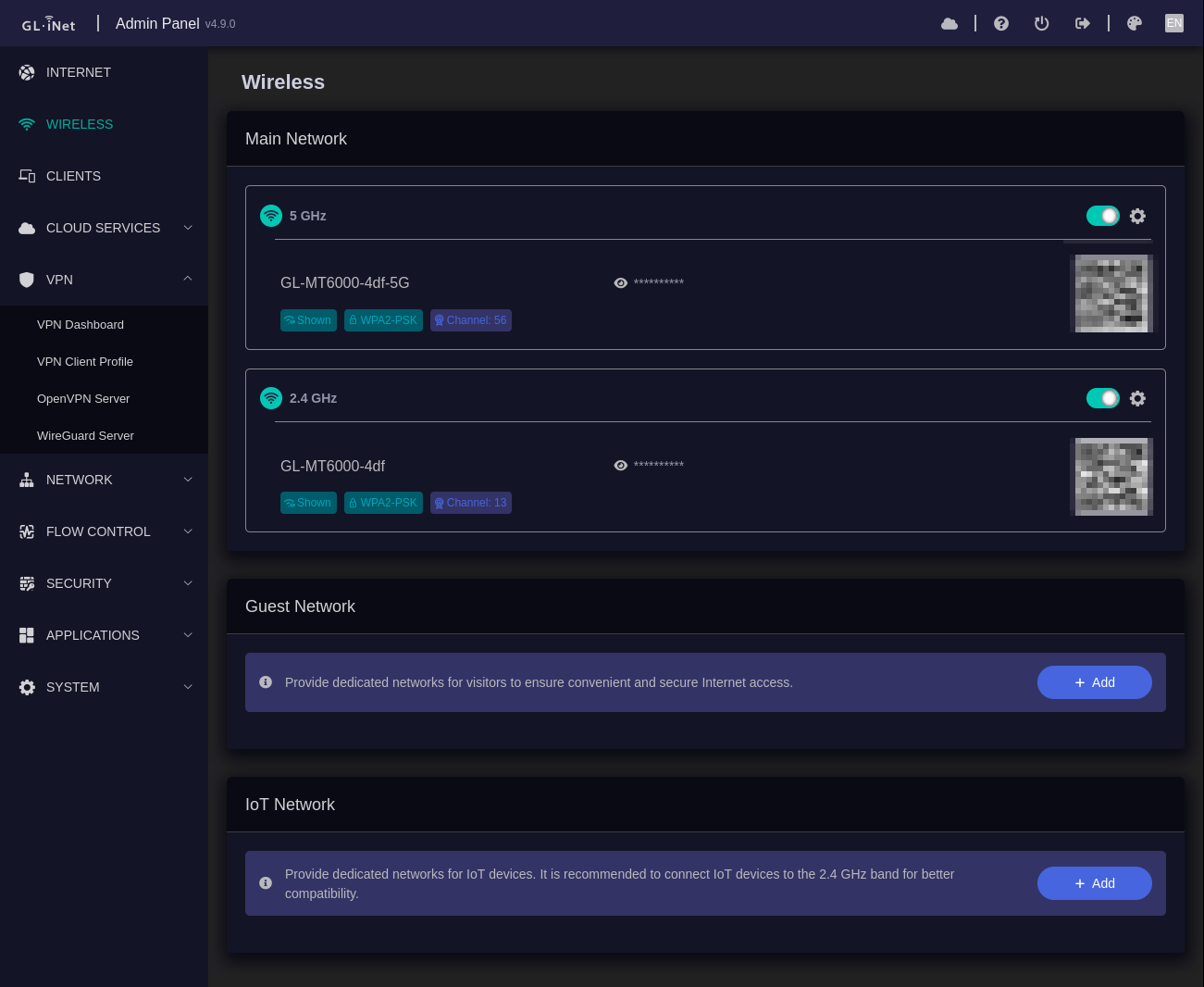Show the GL-MT6000-4df password

[x=621, y=466]
